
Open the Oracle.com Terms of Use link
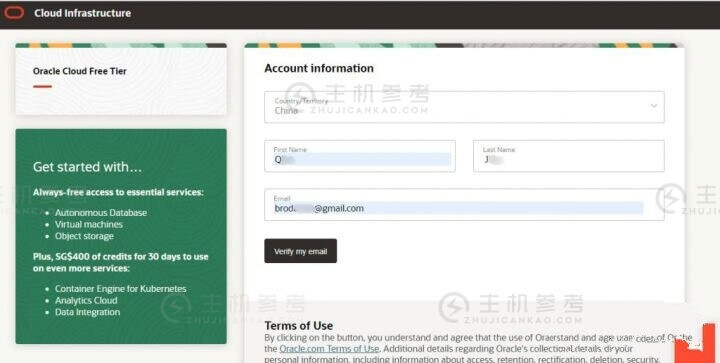[x=329, y=349]
